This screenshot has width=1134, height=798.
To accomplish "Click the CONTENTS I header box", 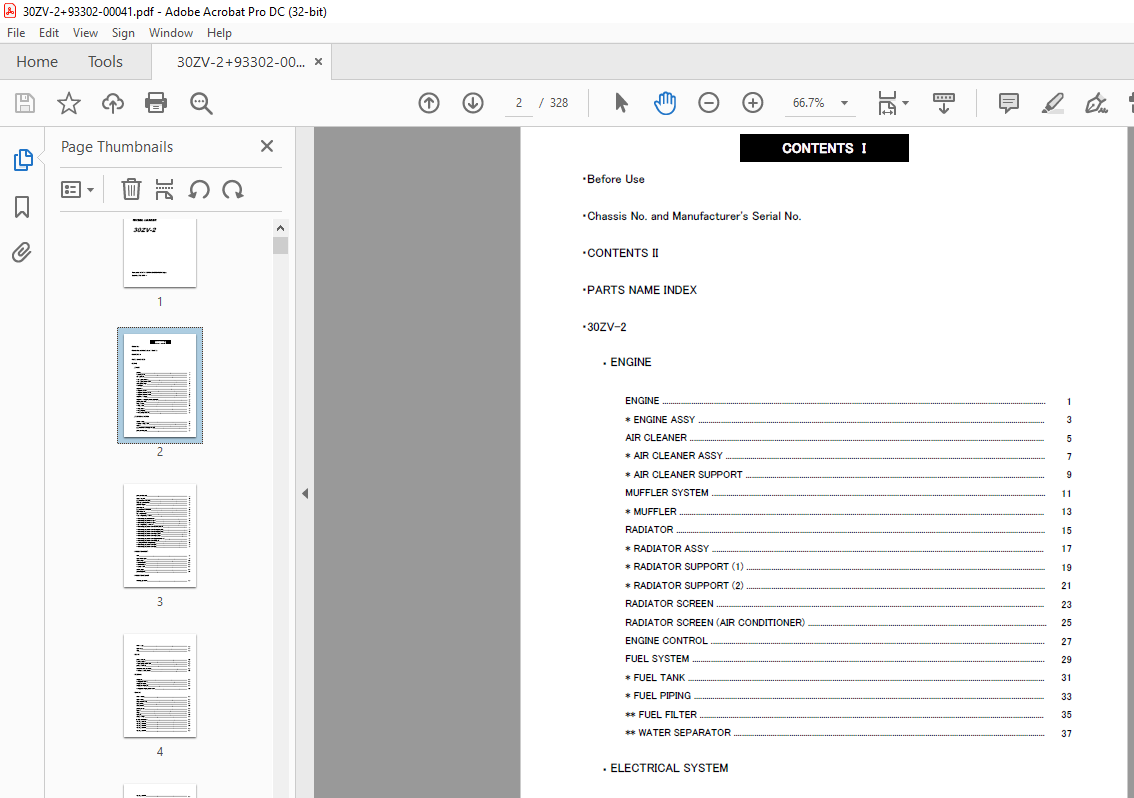I will coord(824,148).
